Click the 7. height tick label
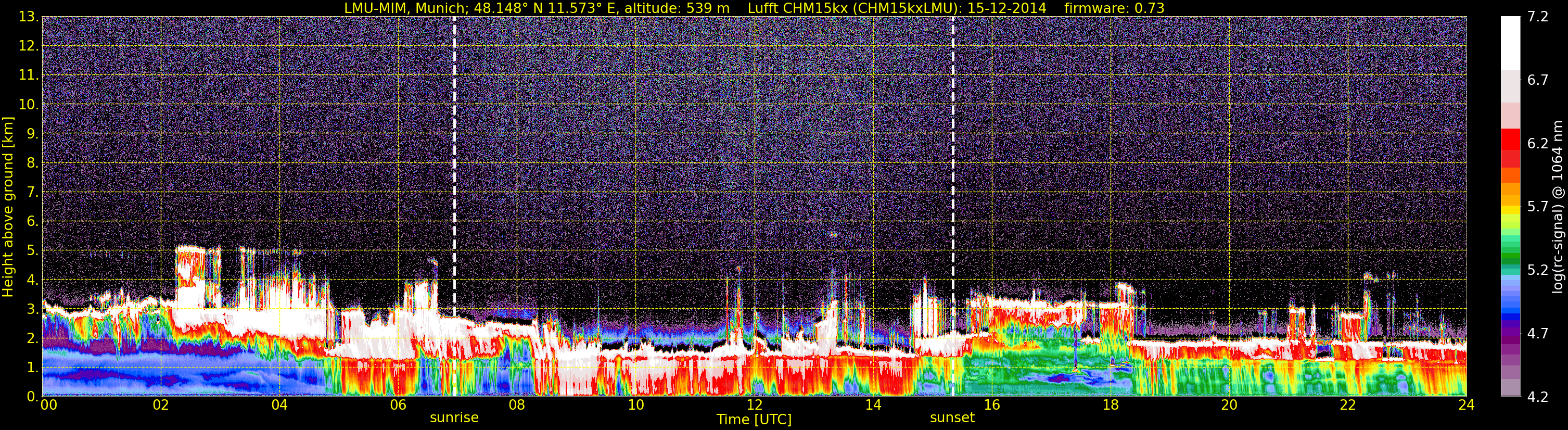Screen dimensions: 1568x430 32,193
